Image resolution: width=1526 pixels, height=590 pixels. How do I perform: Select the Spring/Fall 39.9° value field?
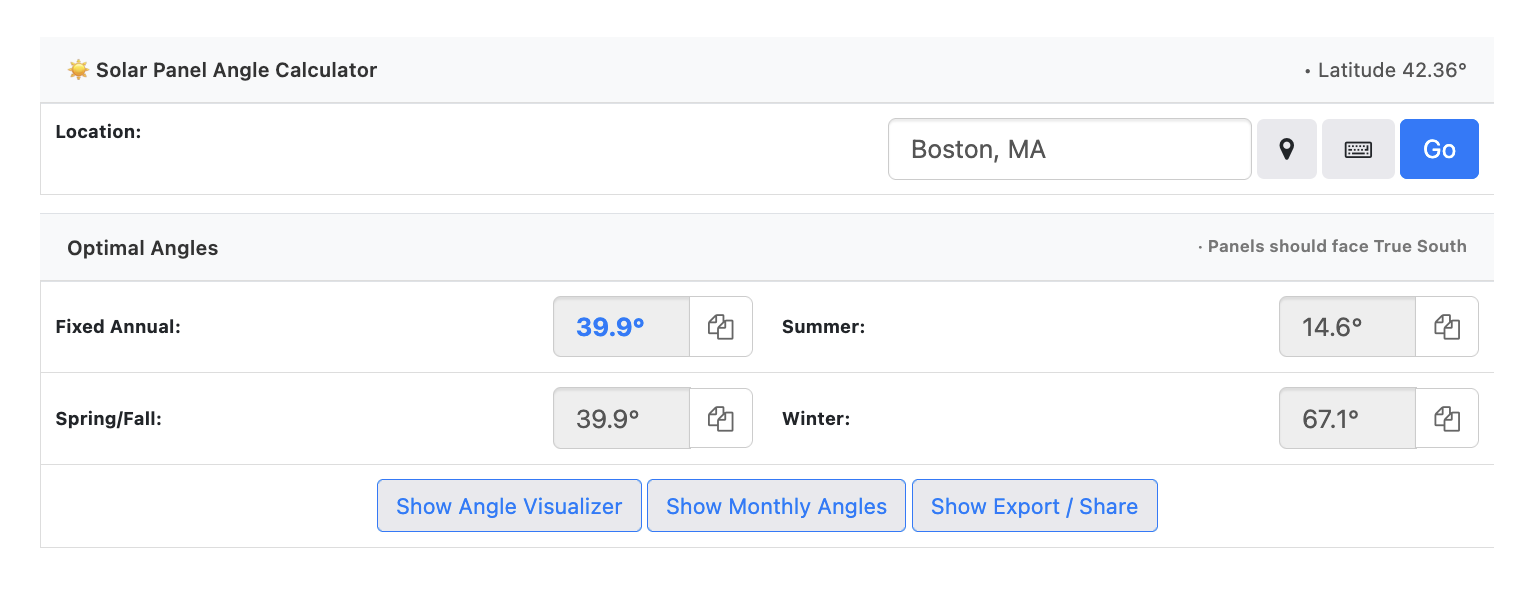[621, 419]
